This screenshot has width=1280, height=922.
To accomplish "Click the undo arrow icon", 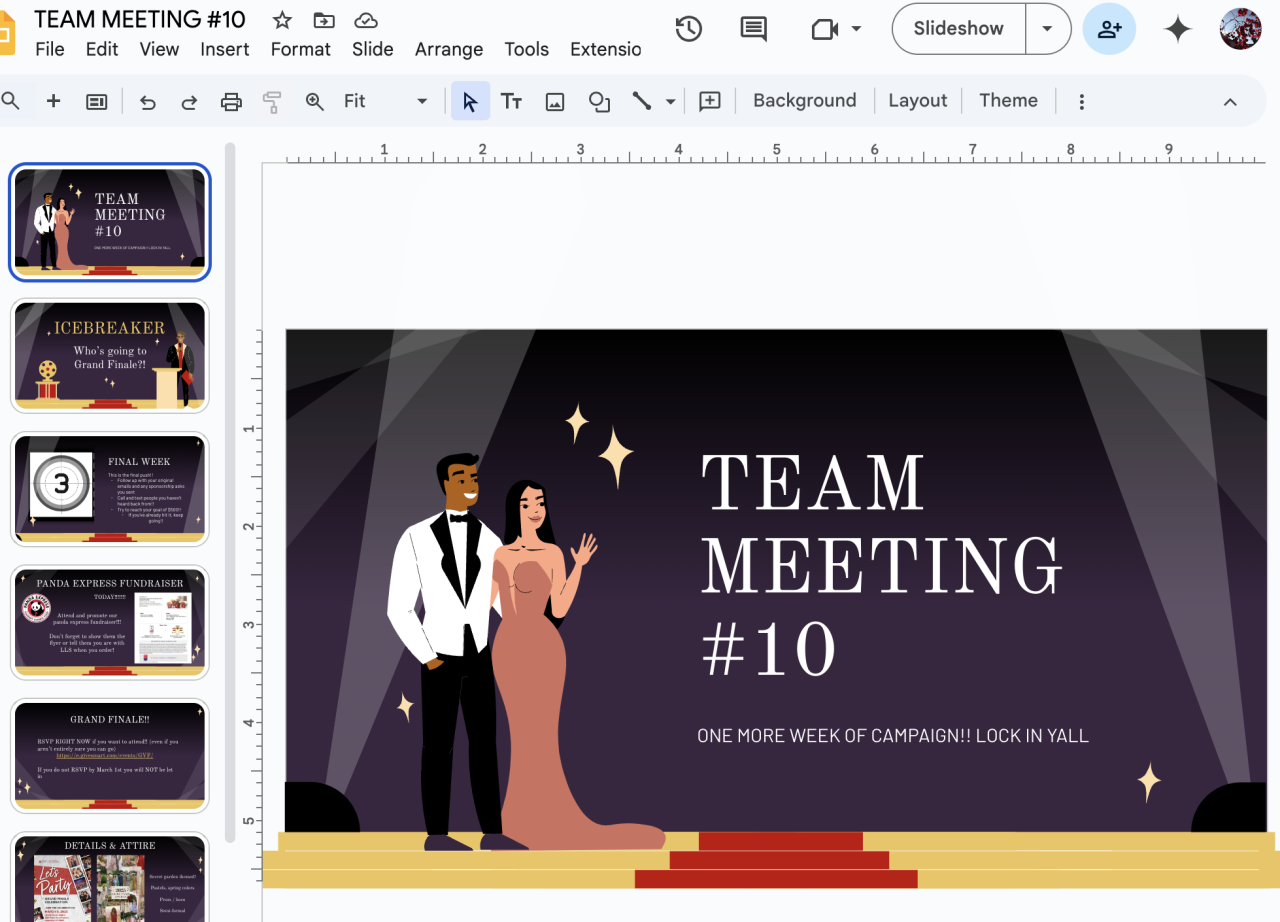I will [x=148, y=101].
